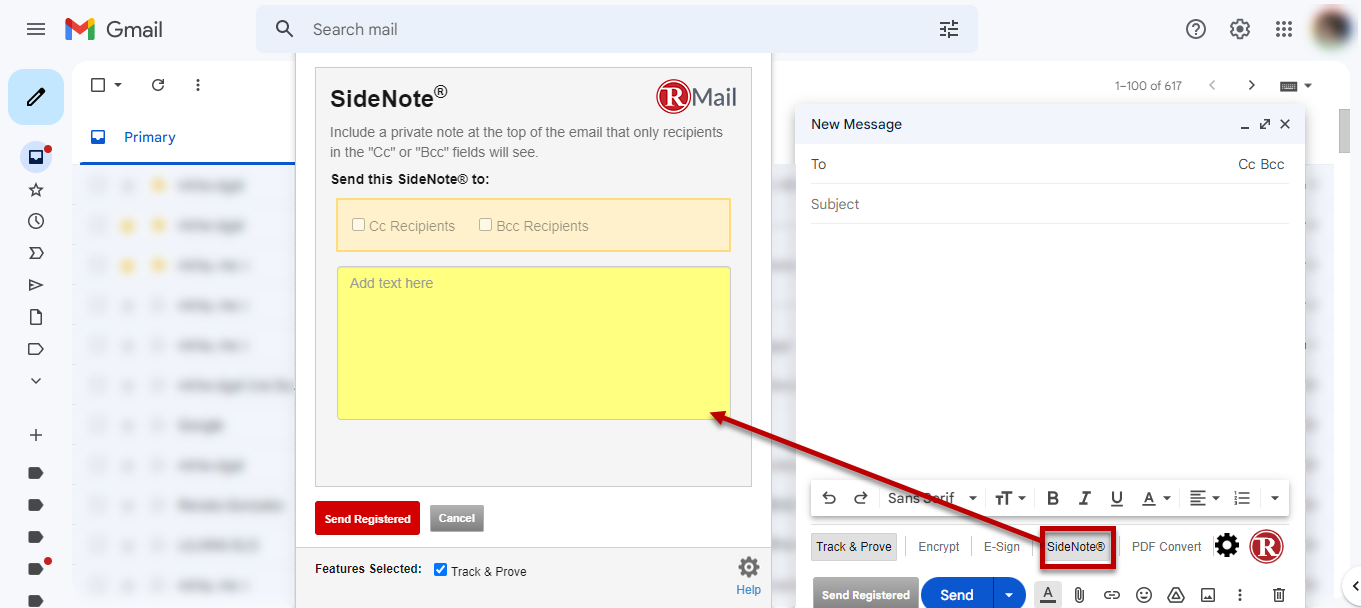Open the Send button dropdown arrow

pos(1009,594)
